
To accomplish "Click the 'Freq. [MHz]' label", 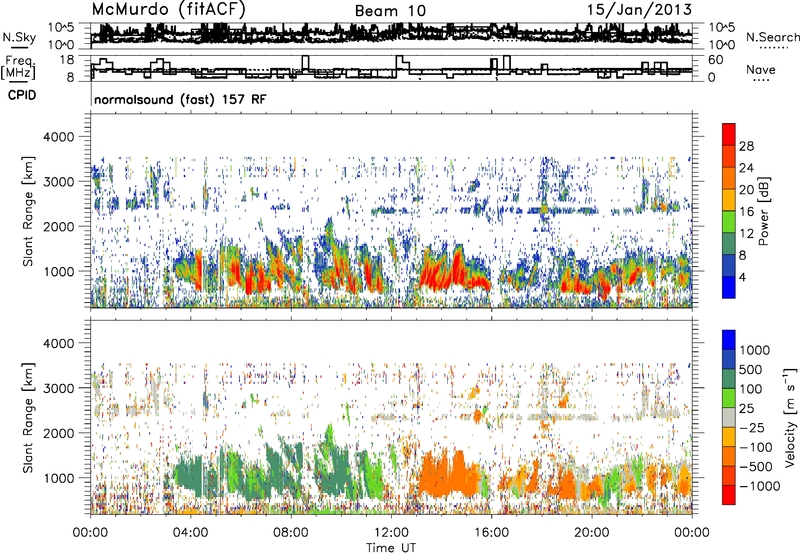I will (x=18, y=68).
